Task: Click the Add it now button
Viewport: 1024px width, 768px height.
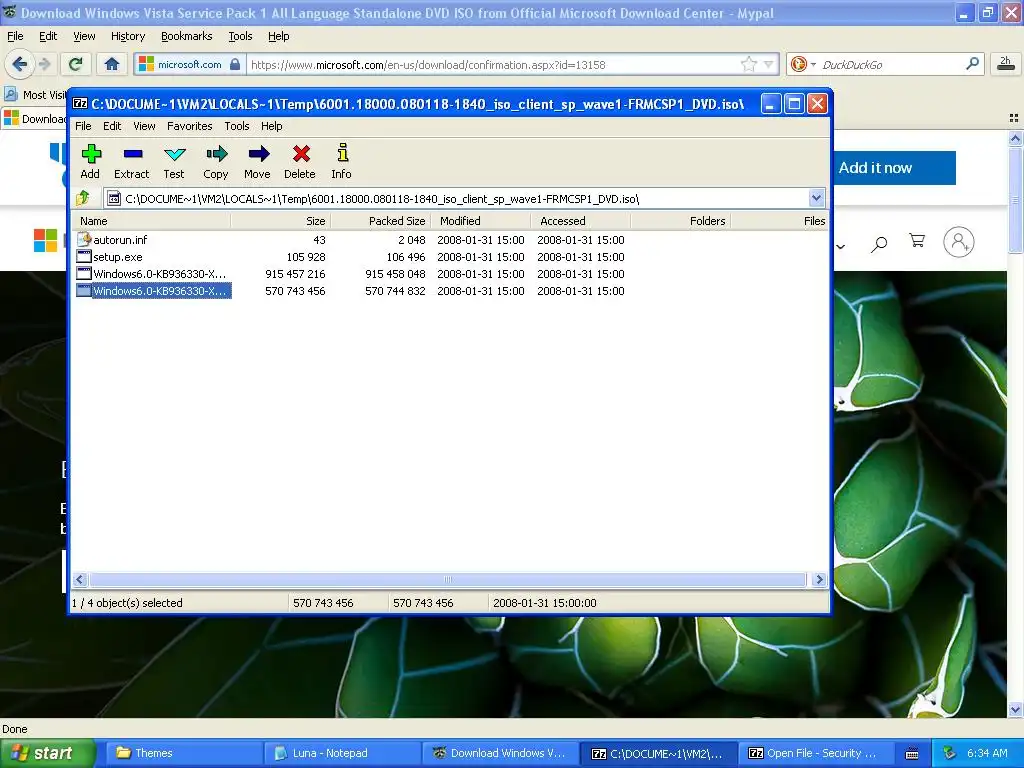Action: click(x=895, y=168)
